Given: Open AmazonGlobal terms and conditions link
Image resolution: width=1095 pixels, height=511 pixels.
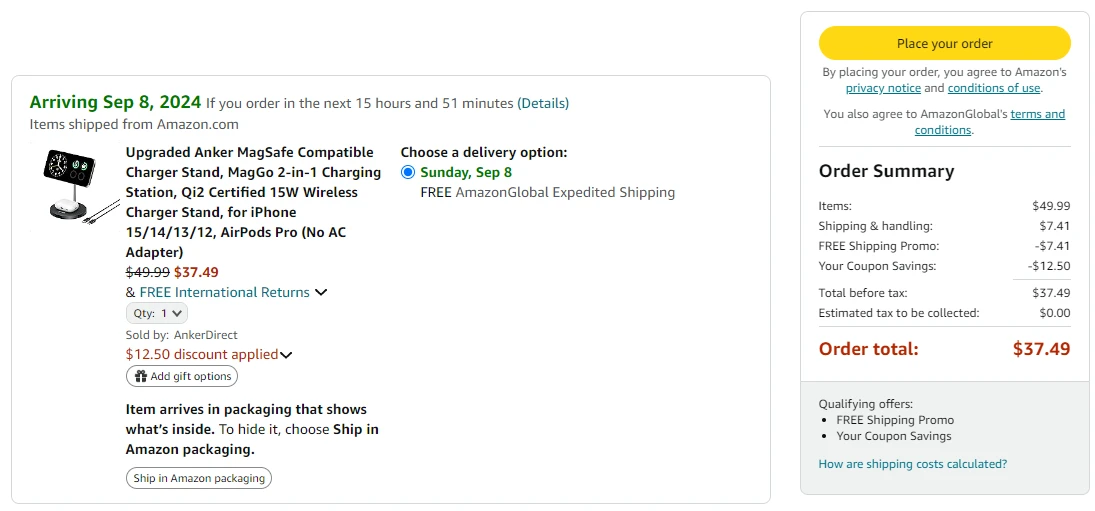Looking at the screenshot, I should (x=1037, y=114).
